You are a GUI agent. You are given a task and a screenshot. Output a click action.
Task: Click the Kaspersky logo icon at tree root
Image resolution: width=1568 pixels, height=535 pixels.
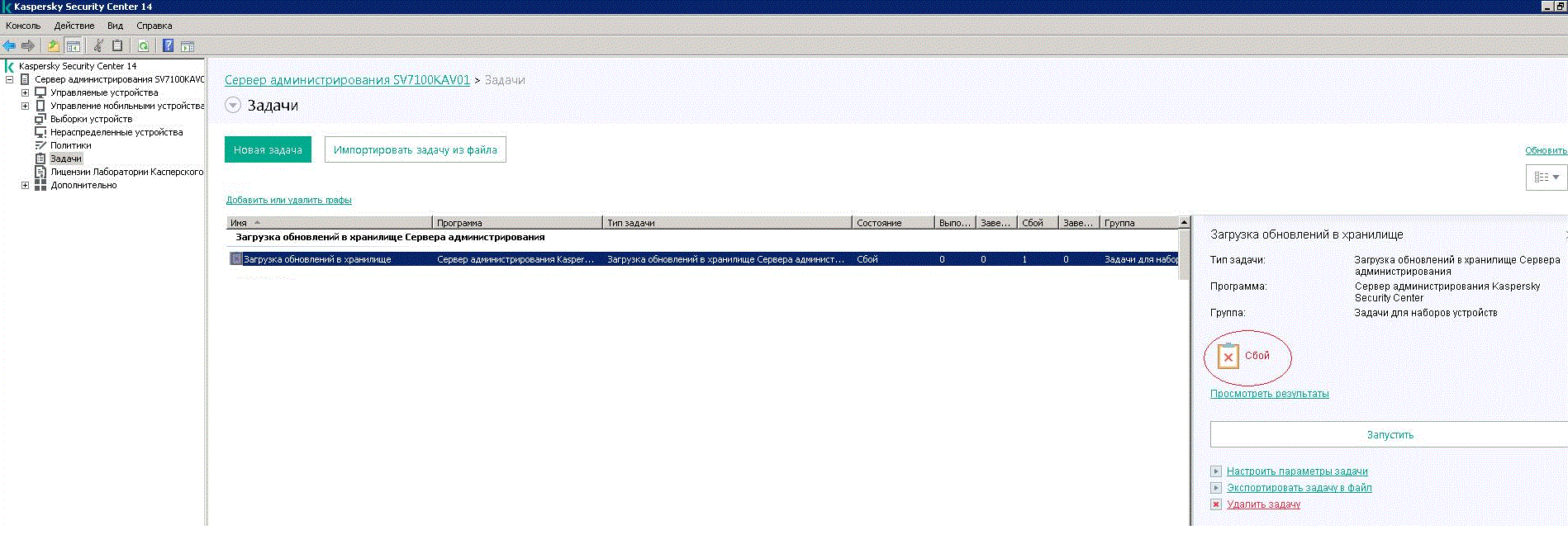coord(9,66)
